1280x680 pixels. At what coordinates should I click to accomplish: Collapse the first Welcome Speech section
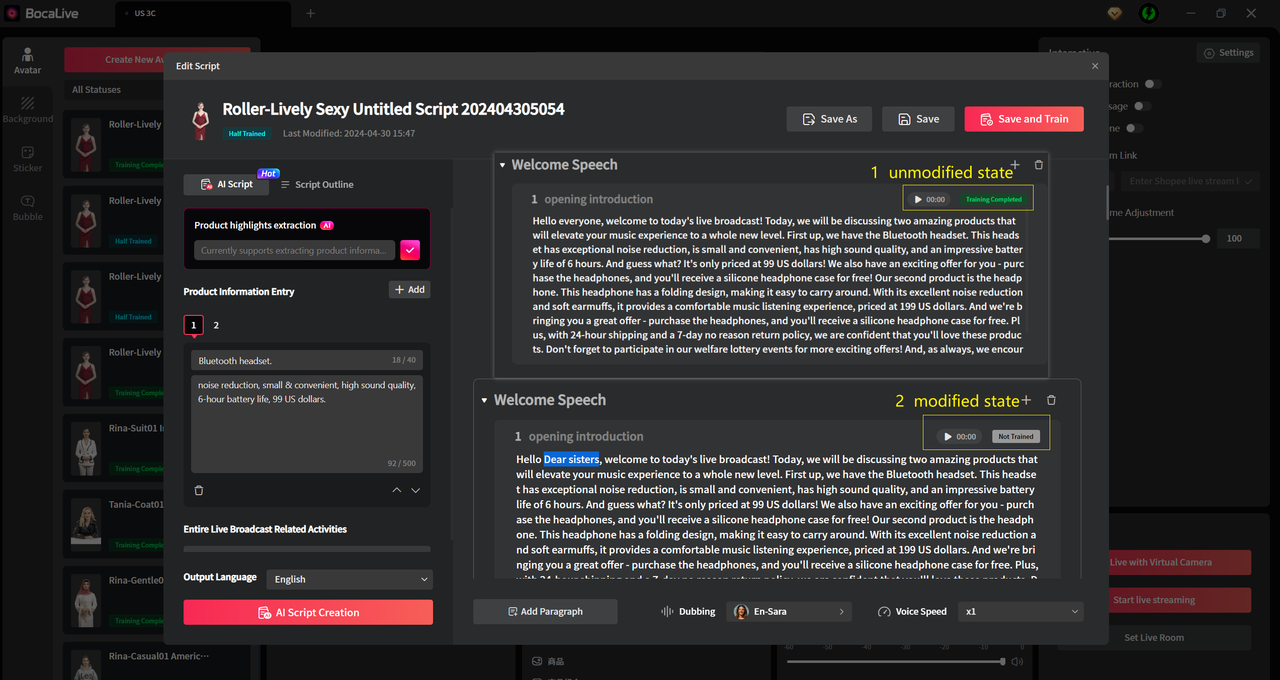tap(501, 165)
